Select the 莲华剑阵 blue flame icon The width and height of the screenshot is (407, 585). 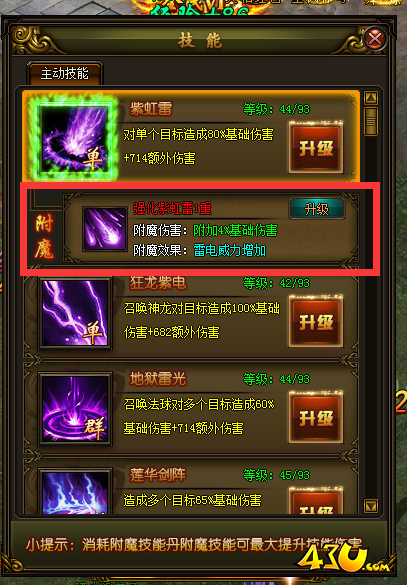click(75, 492)
